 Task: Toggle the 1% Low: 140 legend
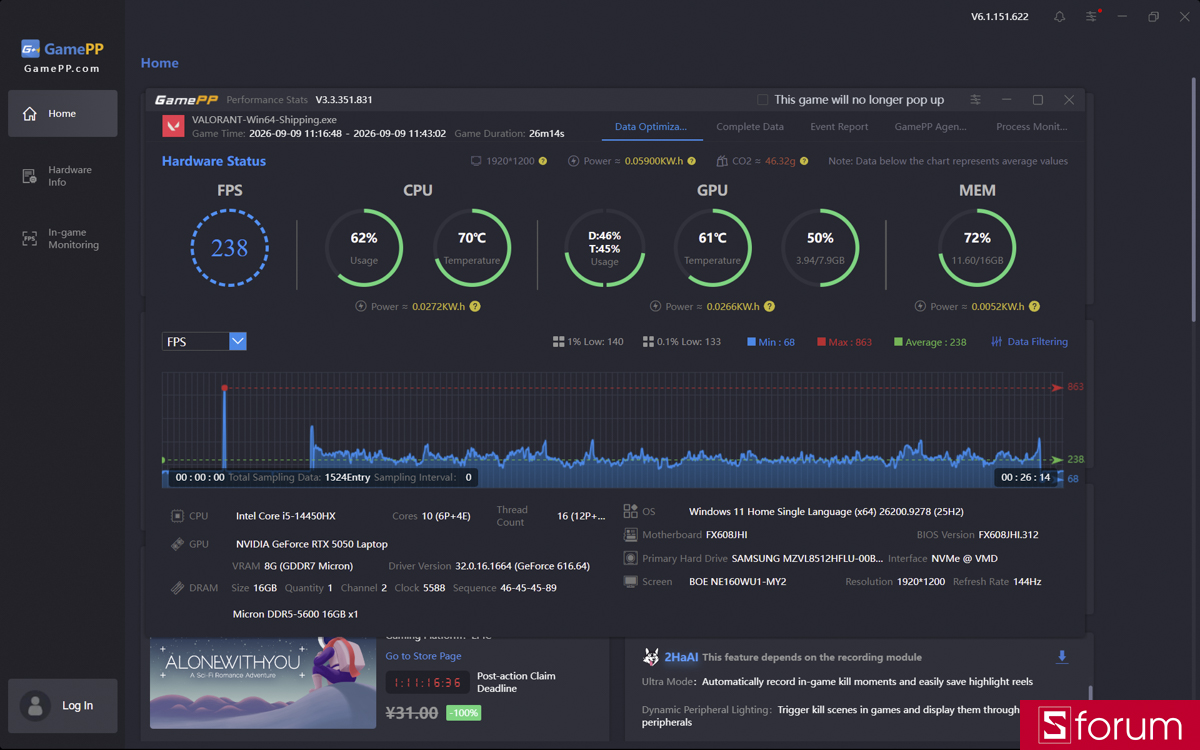588,342
